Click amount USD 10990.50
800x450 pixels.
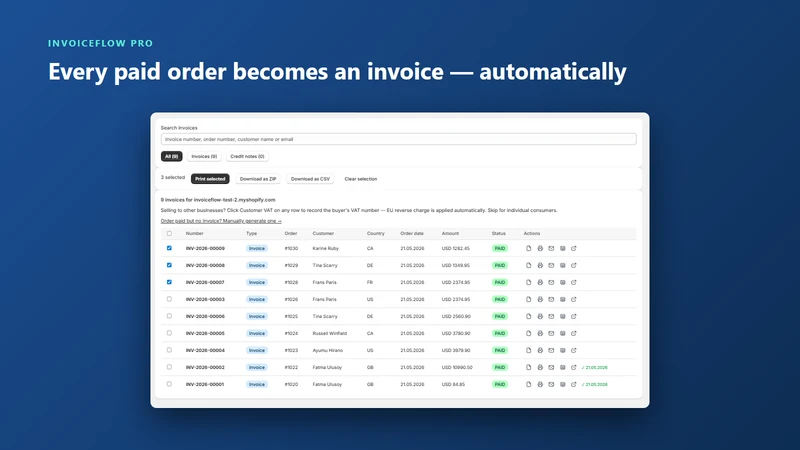tap(457, 367)
